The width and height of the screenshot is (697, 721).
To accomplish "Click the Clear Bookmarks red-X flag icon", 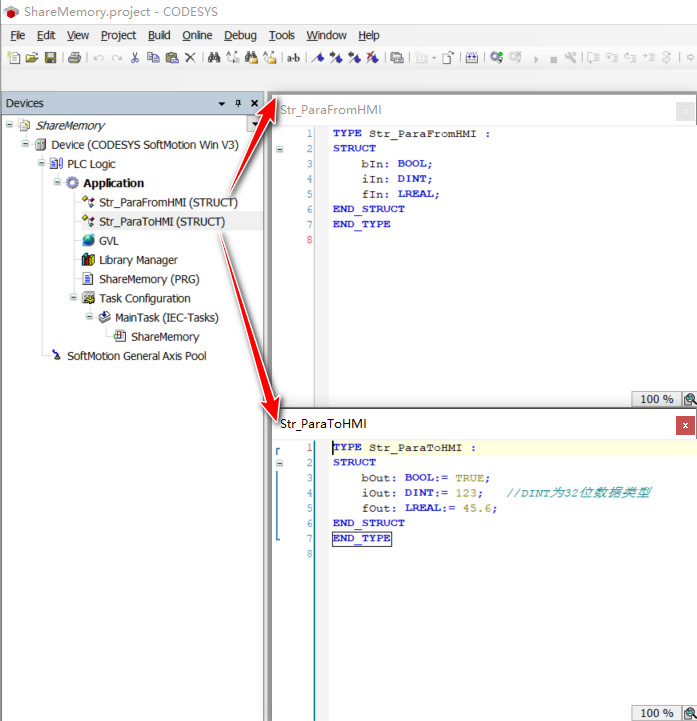I will pyautogui.click(x=372, y=57).
